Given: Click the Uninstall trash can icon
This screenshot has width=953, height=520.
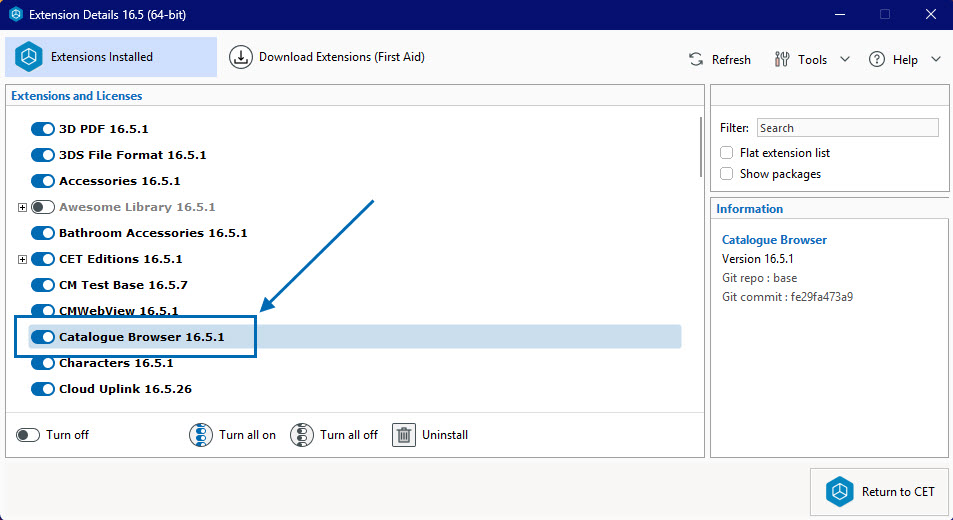Looking at the screenshot, I should pyautogui.click(x=404, y=435).
